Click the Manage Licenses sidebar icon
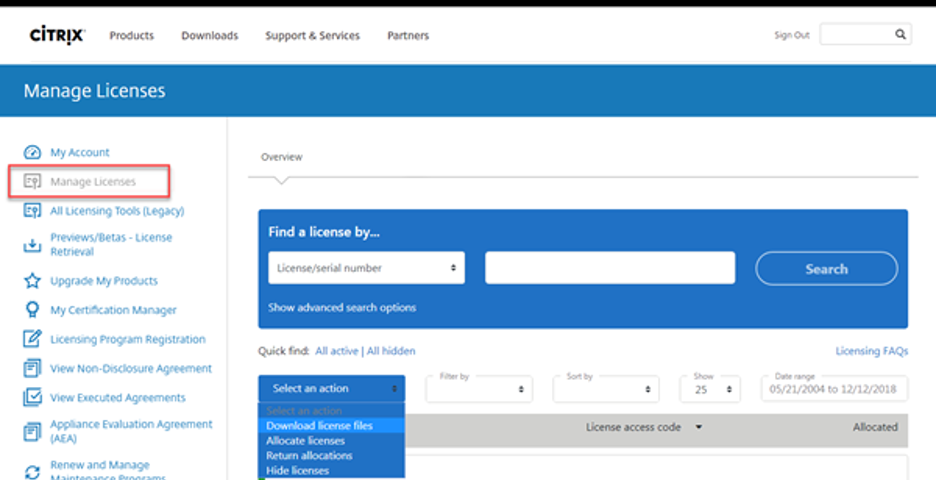936x480 pixels. point(32,181)
